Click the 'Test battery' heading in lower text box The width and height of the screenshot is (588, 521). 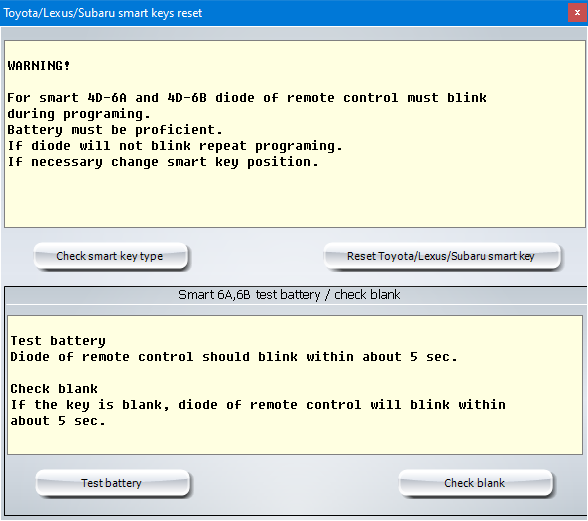tap(58, 341)
